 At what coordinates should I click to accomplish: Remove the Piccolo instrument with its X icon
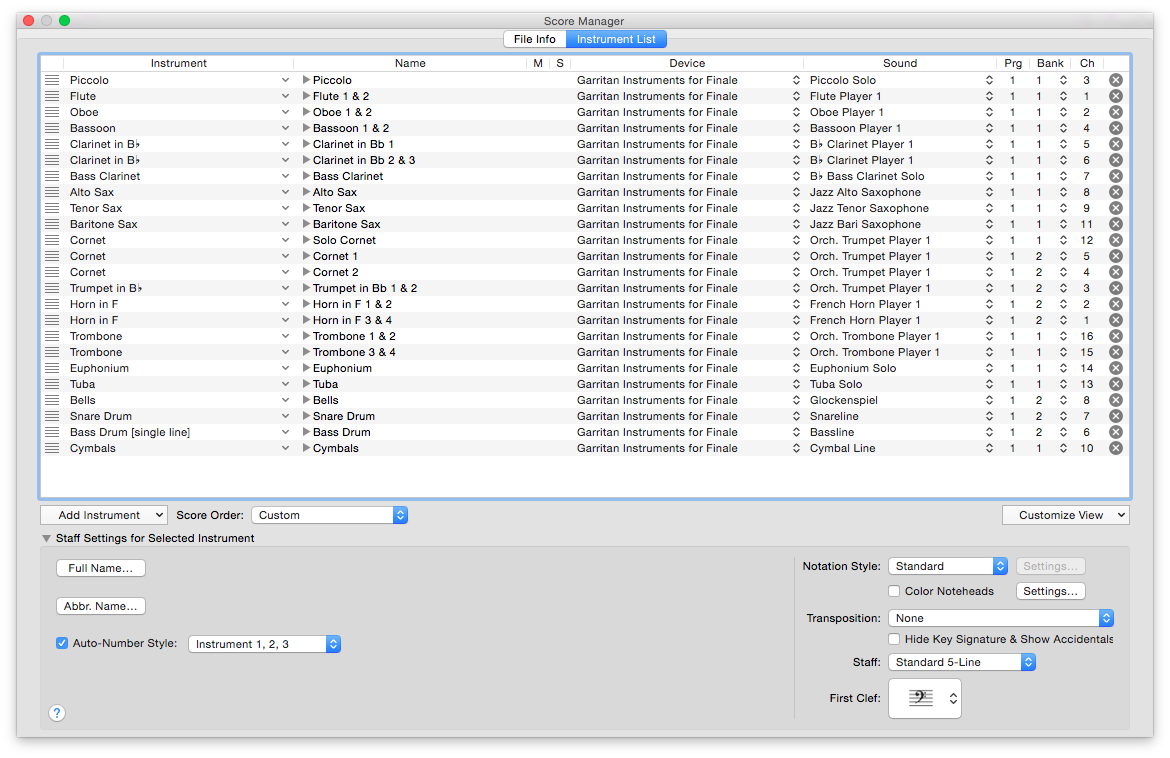coord(1116,80)
